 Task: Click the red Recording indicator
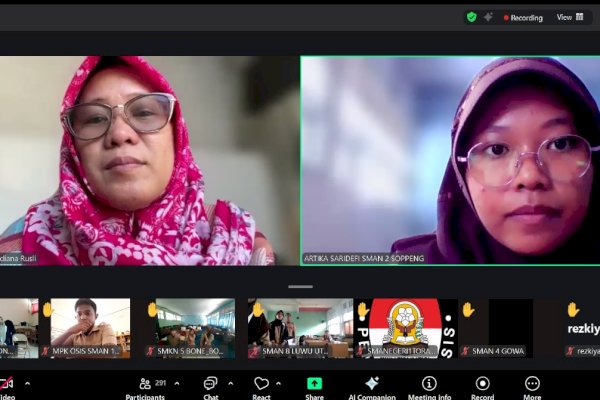pyautogui.click(x=523, y=18)
